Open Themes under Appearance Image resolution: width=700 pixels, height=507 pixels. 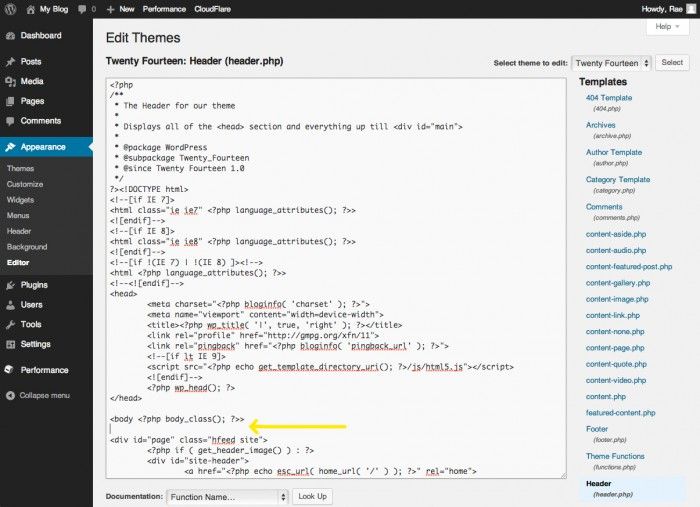[21, 168]
